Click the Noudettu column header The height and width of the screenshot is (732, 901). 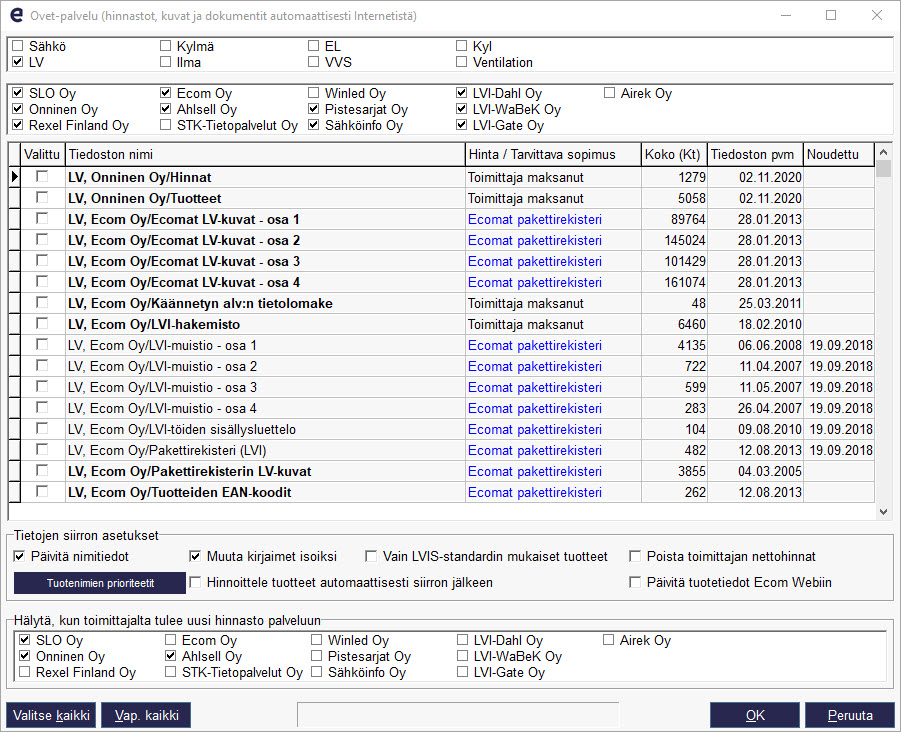(x=839, y=155)
